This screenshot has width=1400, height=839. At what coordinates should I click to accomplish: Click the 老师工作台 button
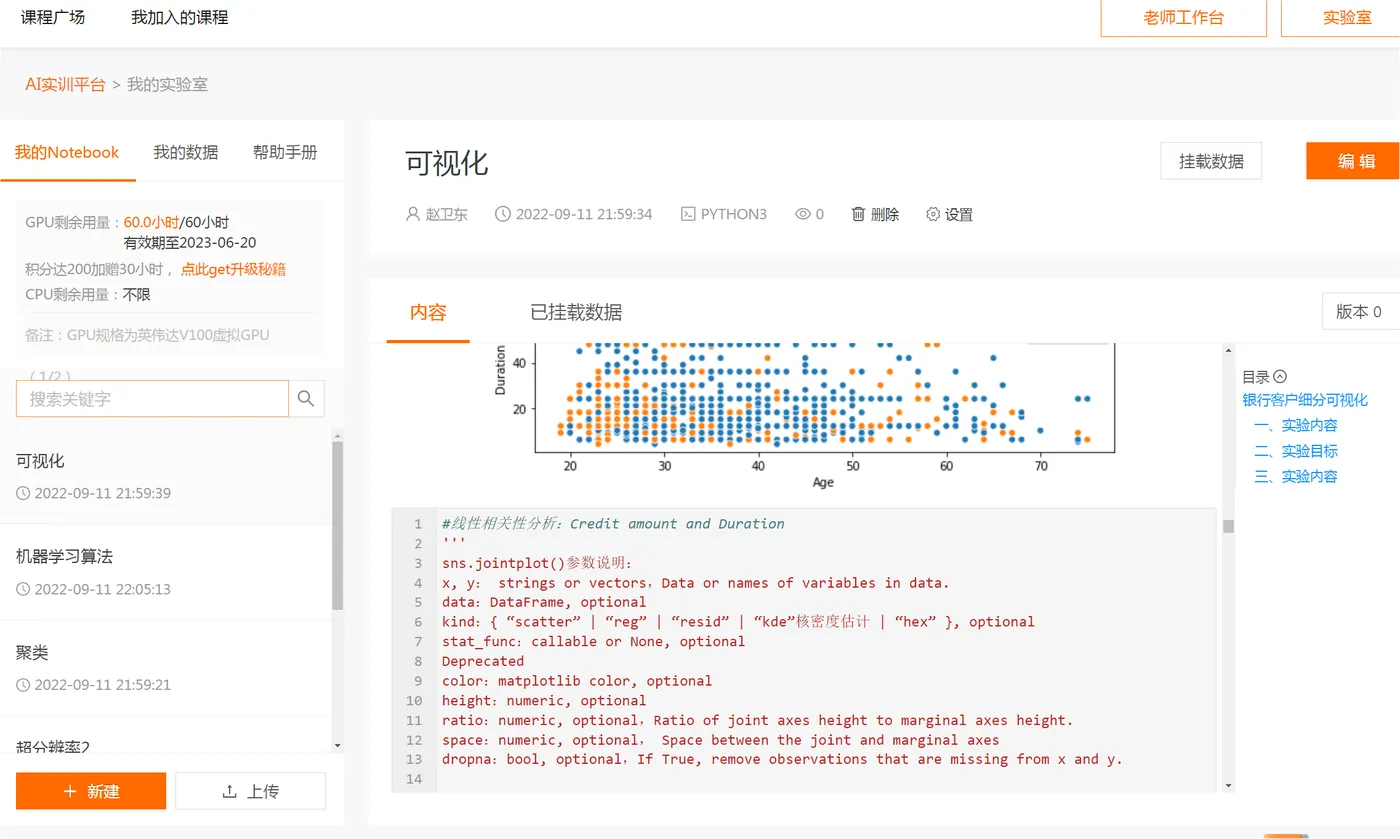click(1183, 18)
